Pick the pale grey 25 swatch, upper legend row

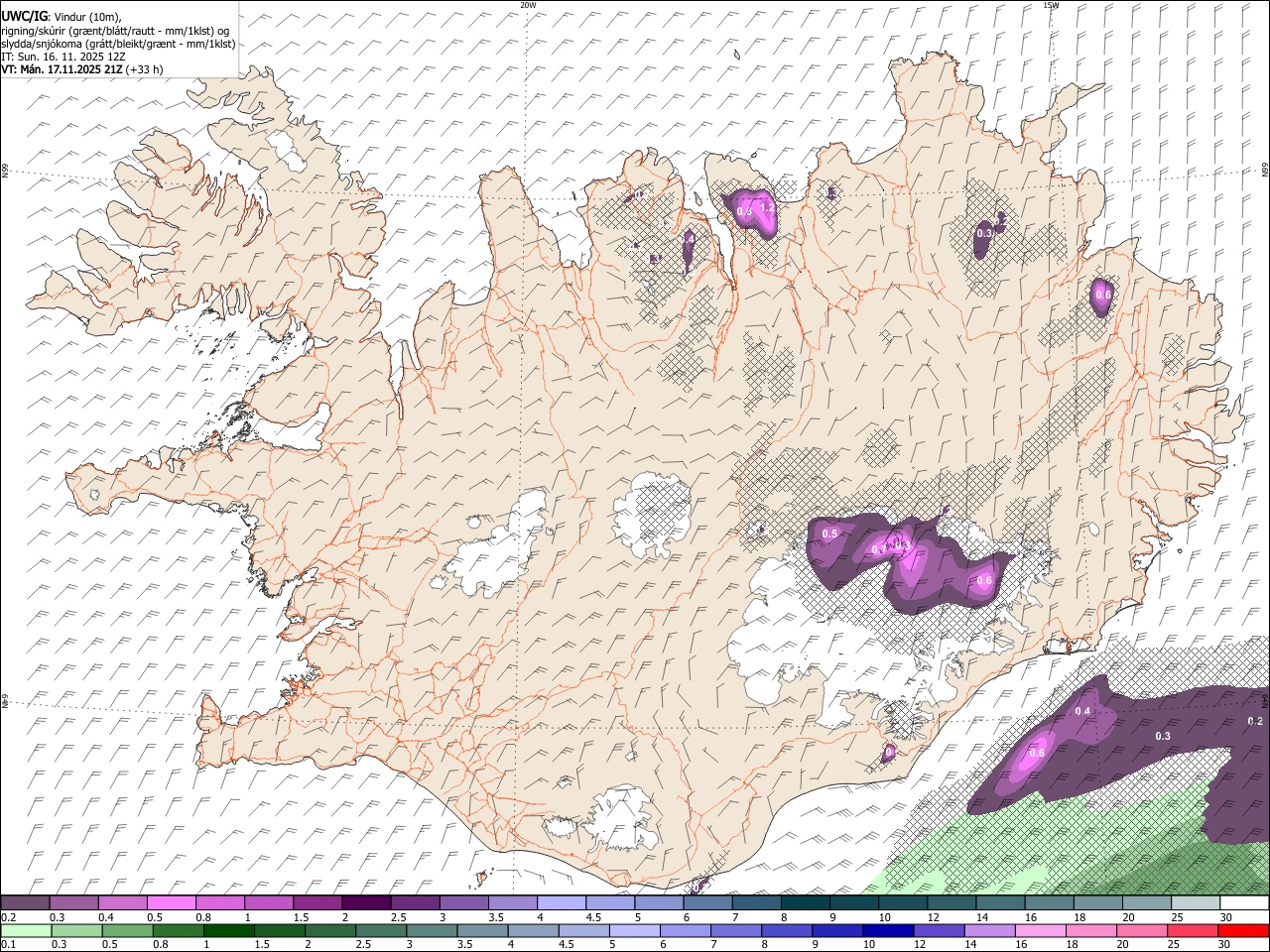[x=1196, y=903]
